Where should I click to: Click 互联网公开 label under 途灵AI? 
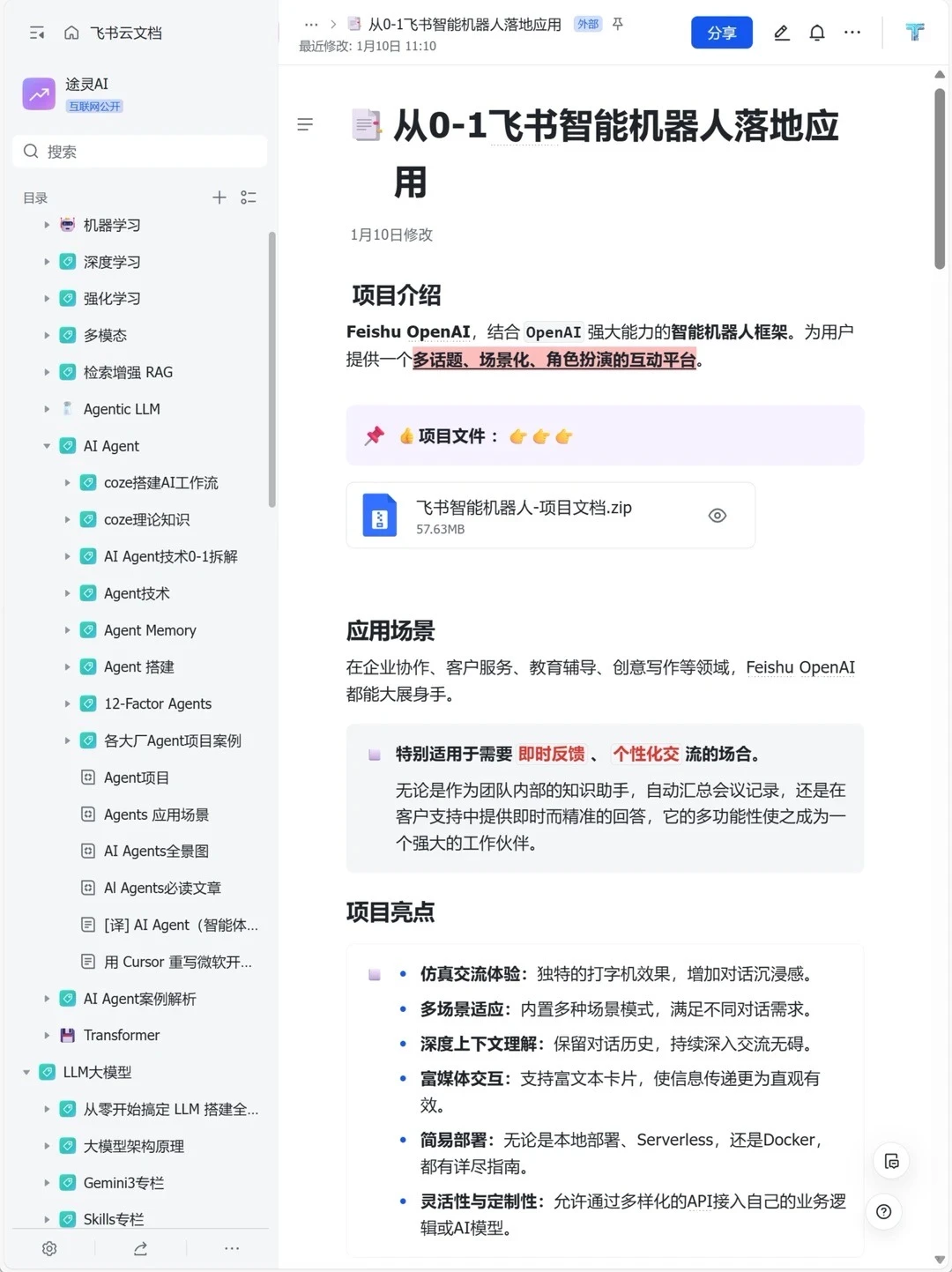click(95, 107)
